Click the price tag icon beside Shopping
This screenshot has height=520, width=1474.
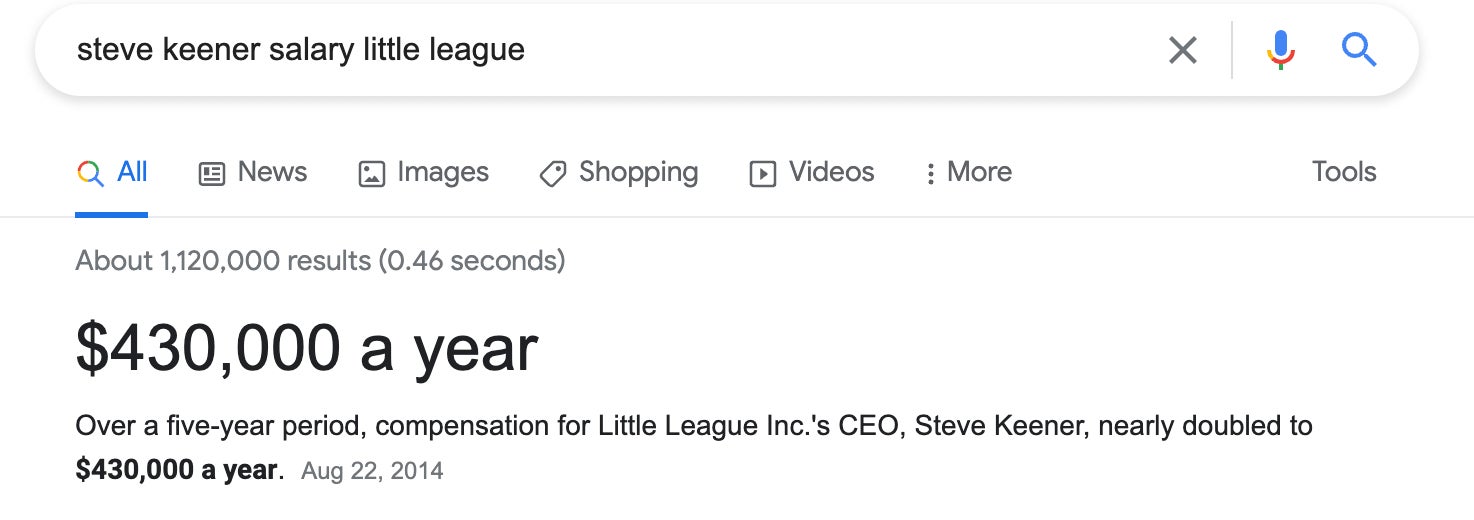coord(553,174)
